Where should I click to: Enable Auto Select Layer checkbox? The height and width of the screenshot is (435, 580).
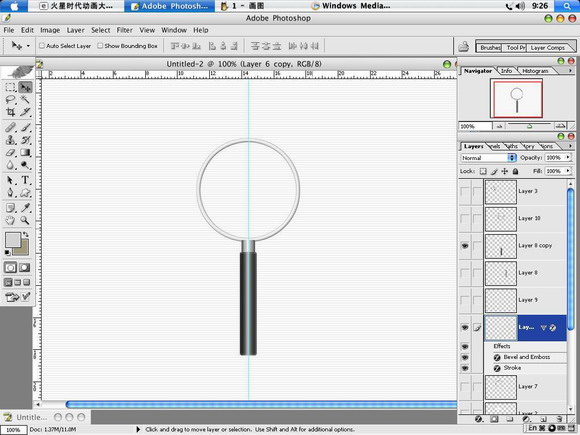42,45
